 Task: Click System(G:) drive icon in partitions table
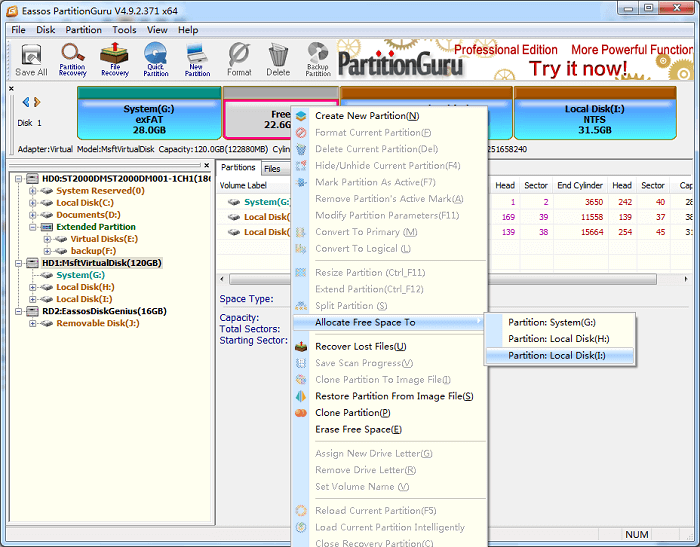pos(234,202)
